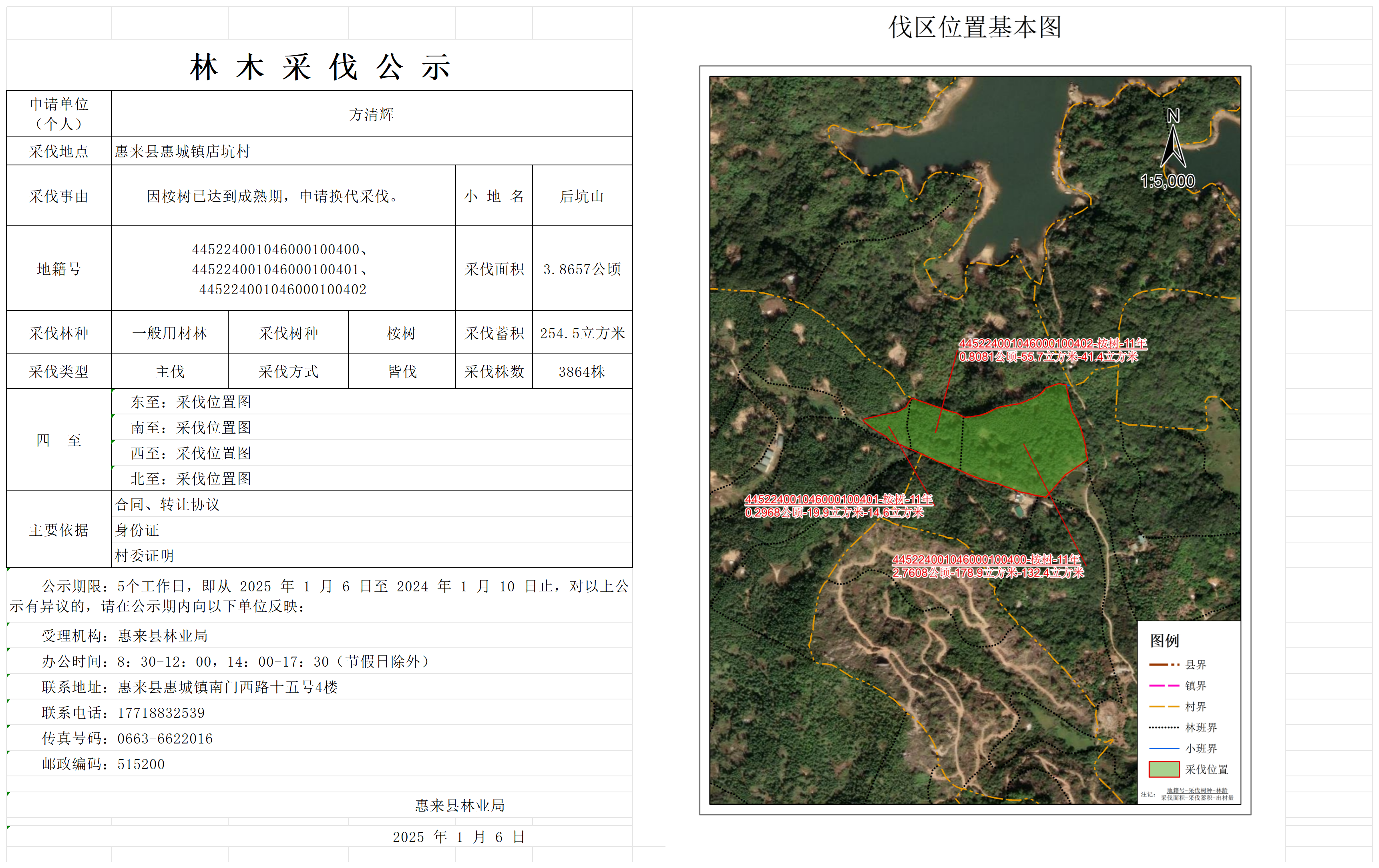1379x868 pixels.
Task: Click the tree species cell 桉树
Action: pos(402,333)
